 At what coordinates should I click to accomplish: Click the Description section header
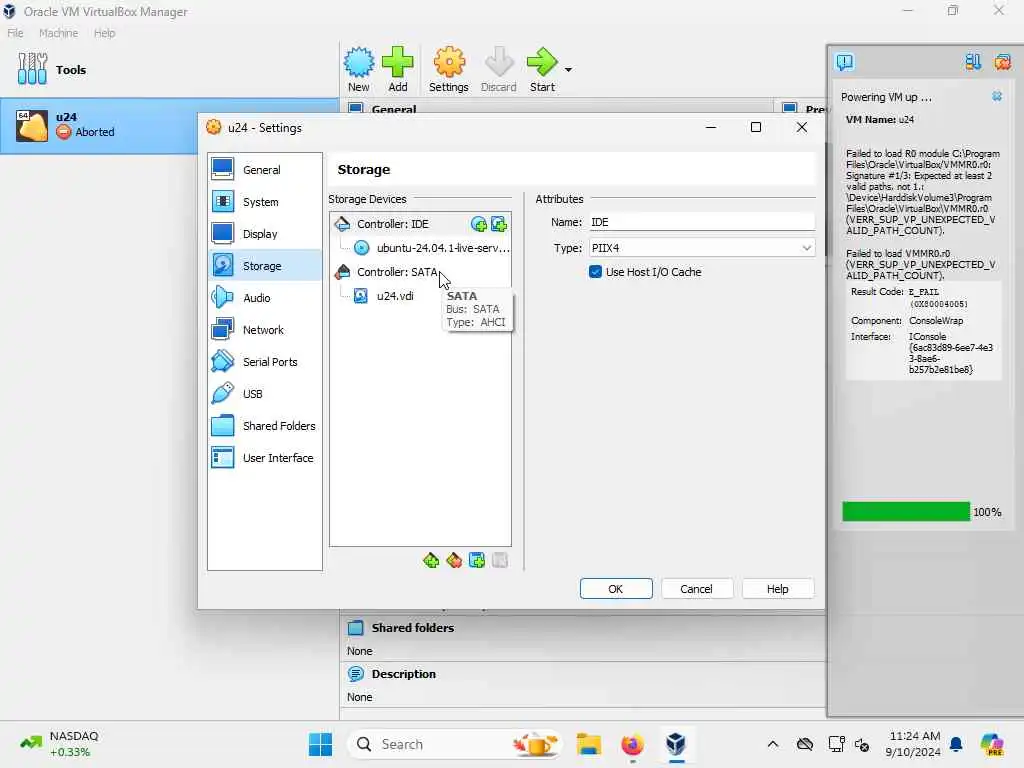(403, 674)
